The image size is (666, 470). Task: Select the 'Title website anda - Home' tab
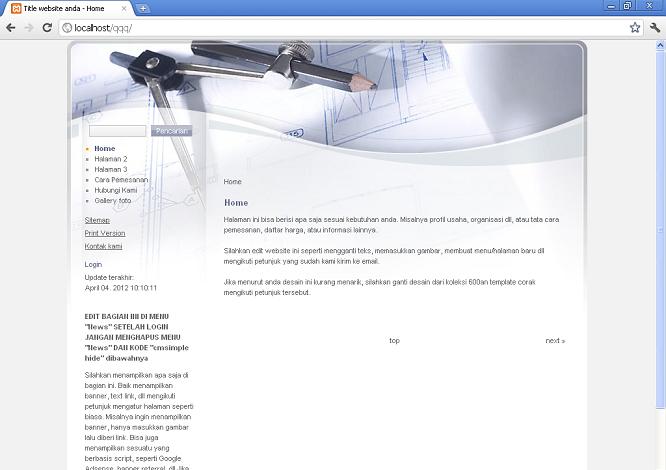pyautogui.click(x=68, y=8)
